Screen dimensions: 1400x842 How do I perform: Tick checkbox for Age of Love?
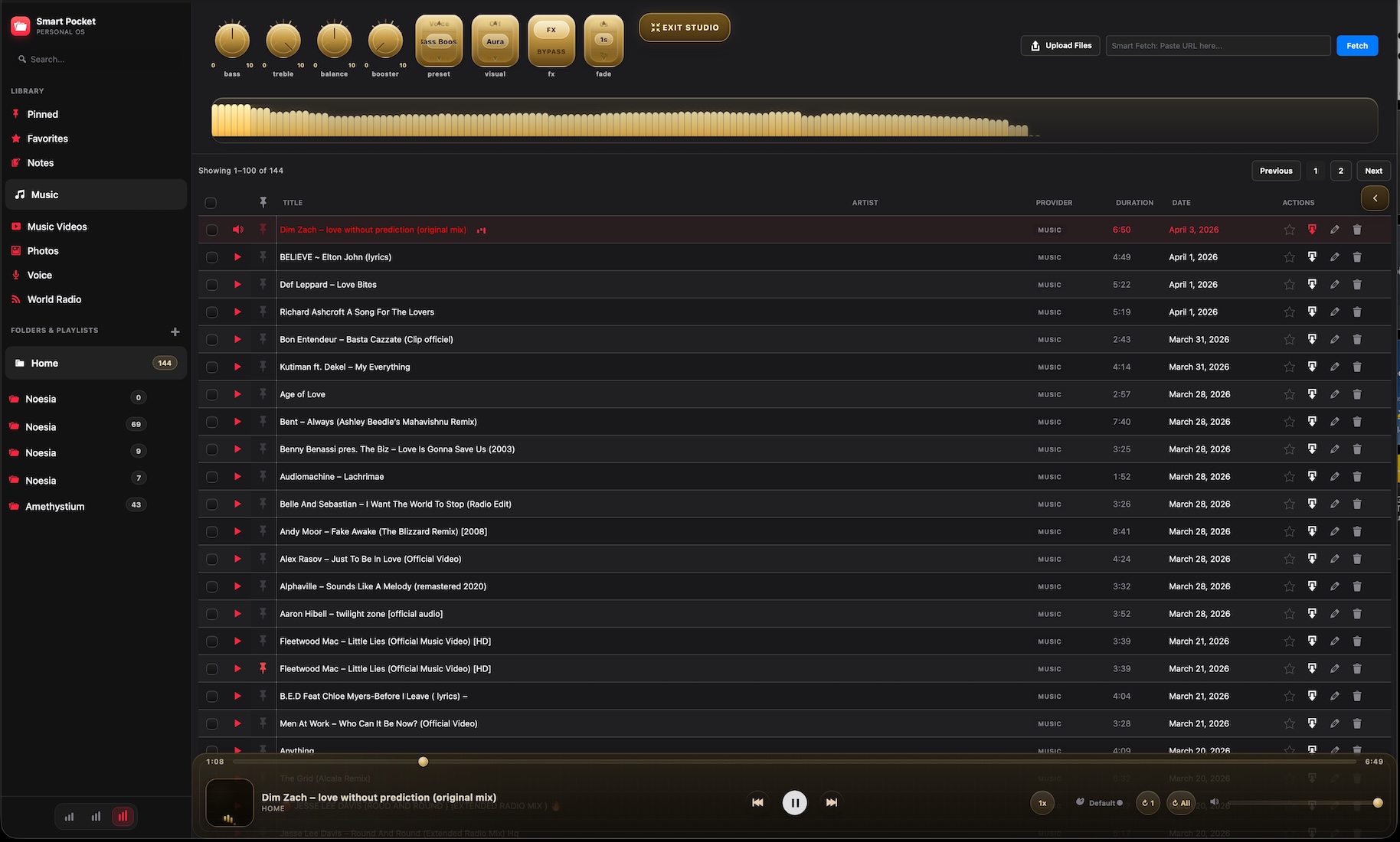click(x=212, y=394)
